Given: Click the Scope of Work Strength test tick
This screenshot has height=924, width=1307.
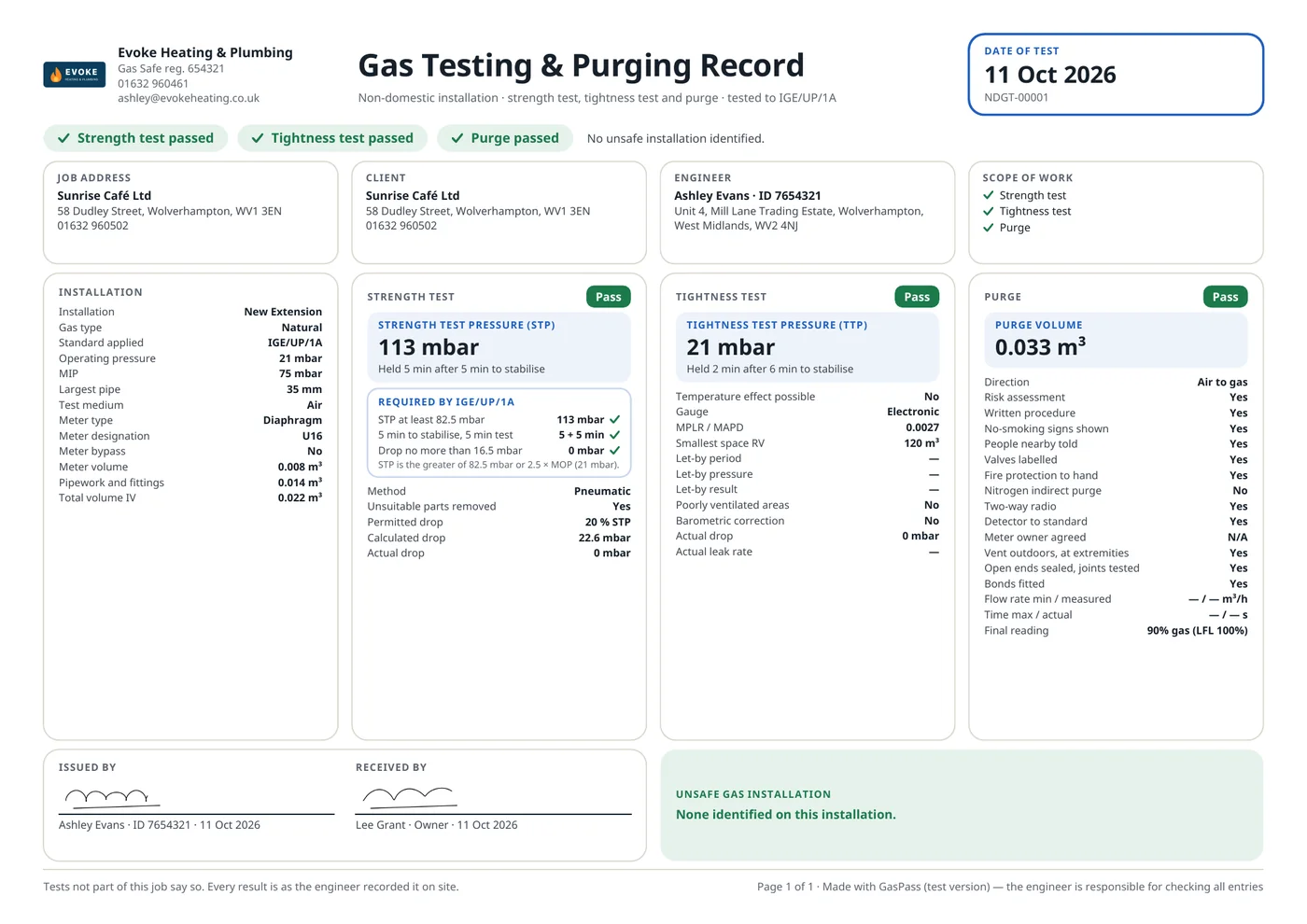Looking at the screenshot, I should click(x=989, y=195).
